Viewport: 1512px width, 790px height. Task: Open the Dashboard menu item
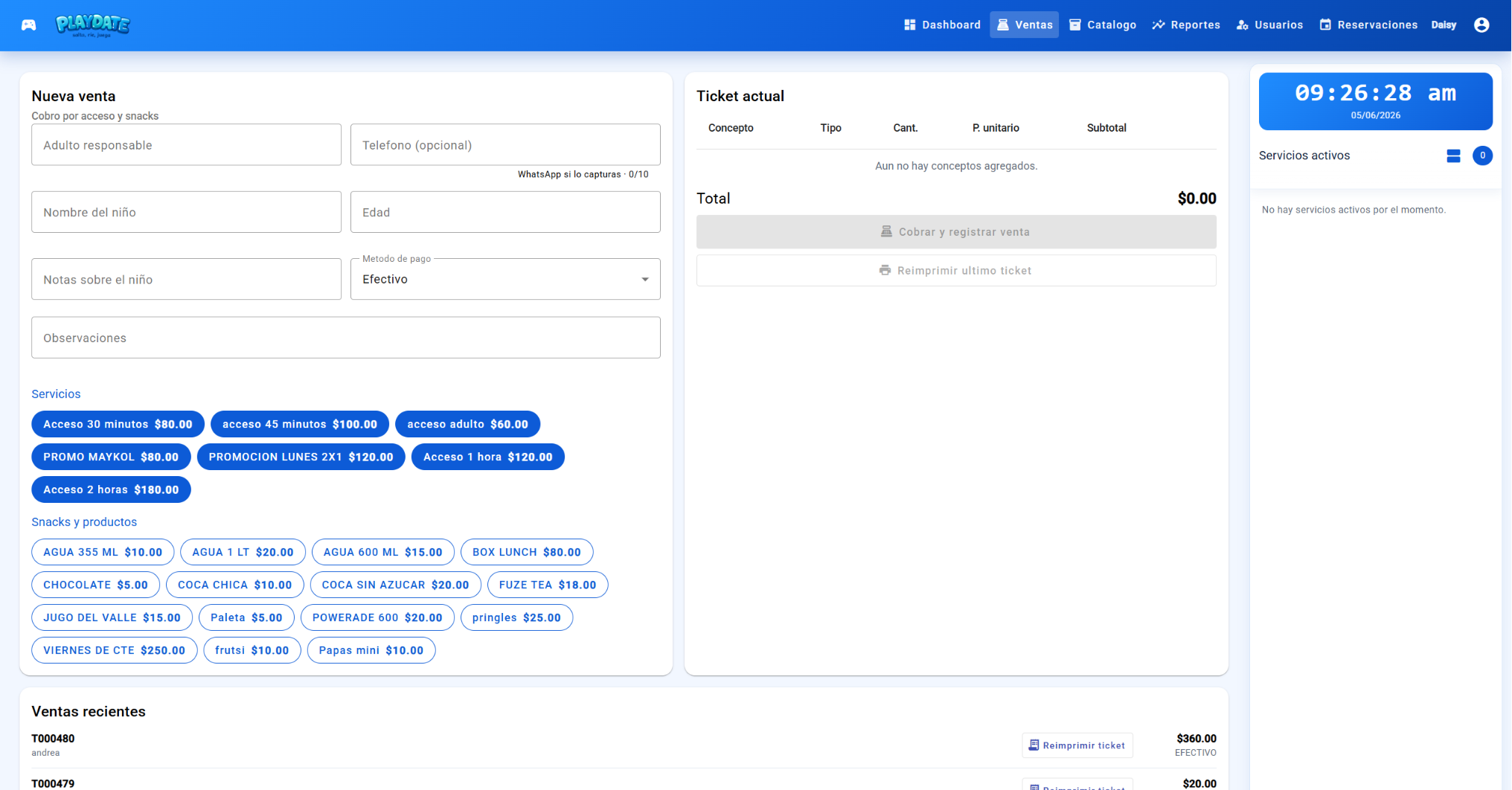click(942, 25)
